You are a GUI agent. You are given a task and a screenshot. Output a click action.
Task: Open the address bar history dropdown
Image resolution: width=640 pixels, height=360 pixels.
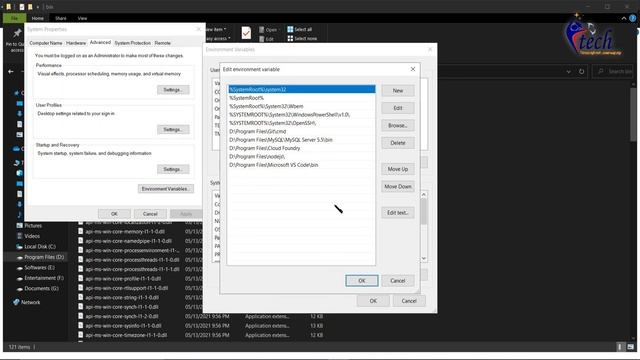[x=569, y=71]
